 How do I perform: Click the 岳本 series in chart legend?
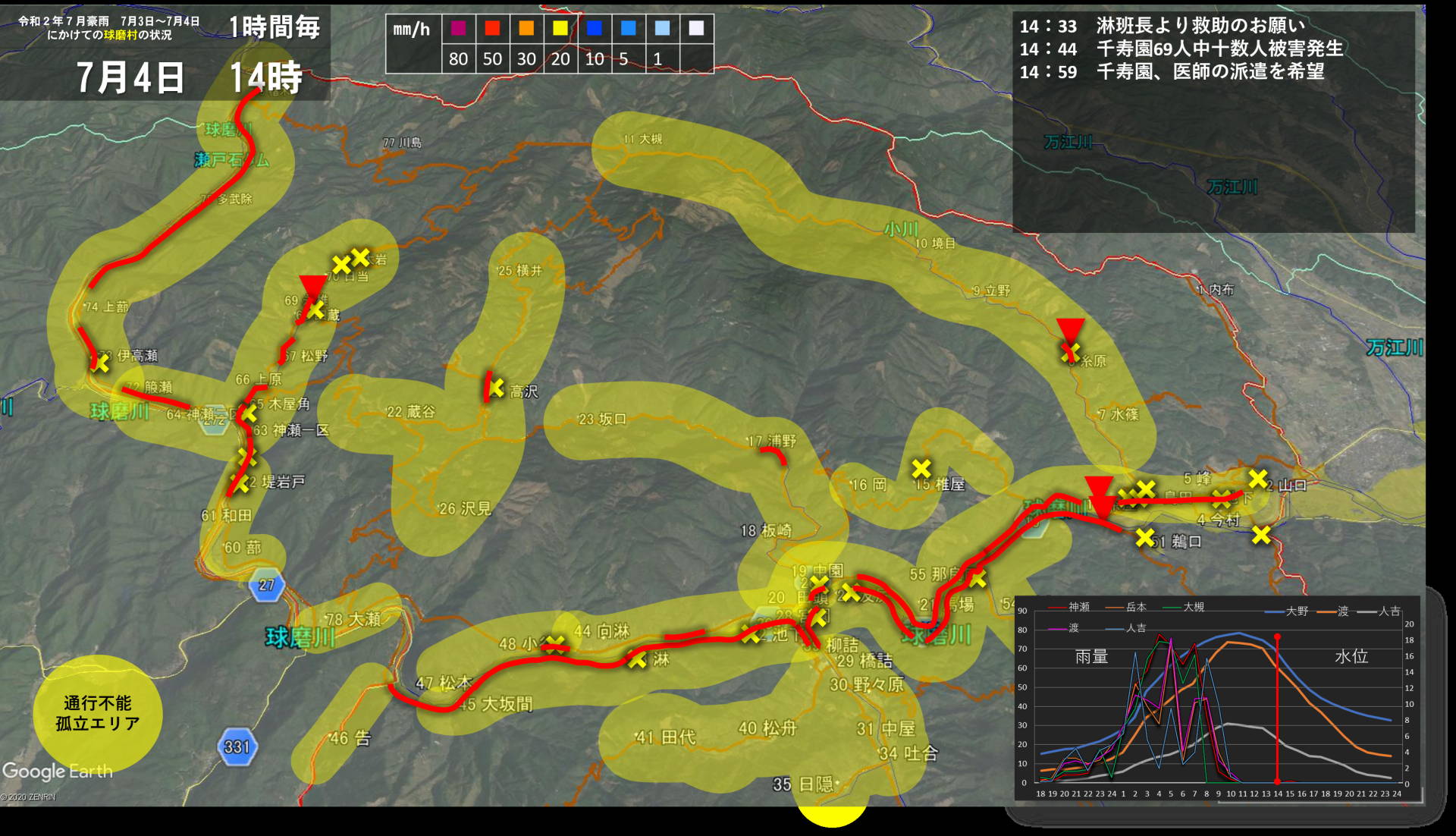tap(1126, 607)
